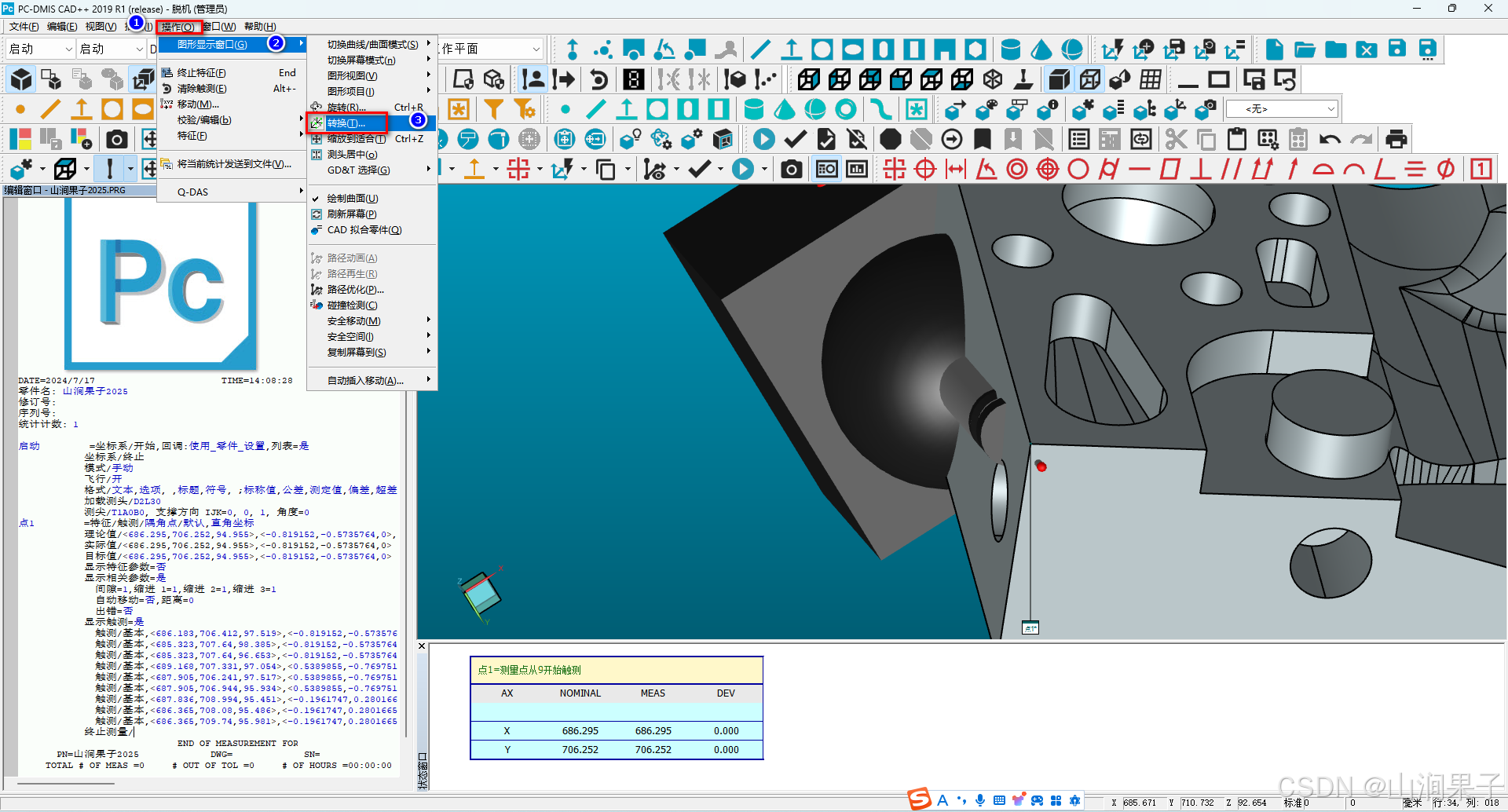This screenshot has height=812, width=1508.
Task: Toggle the grid display button
Action: tap(1151, 79)
